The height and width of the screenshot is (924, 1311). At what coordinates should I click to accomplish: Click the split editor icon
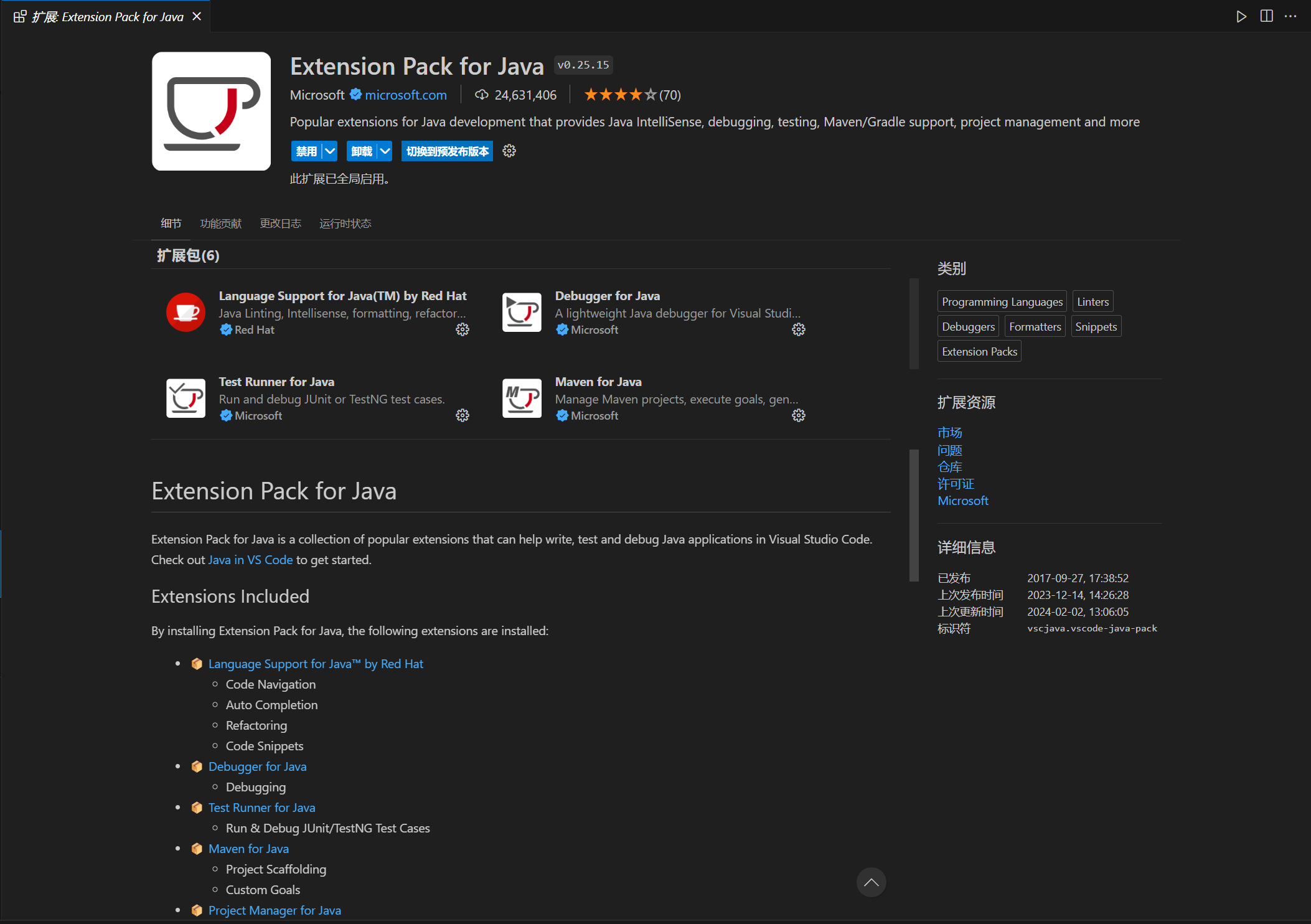(1266, 16)
